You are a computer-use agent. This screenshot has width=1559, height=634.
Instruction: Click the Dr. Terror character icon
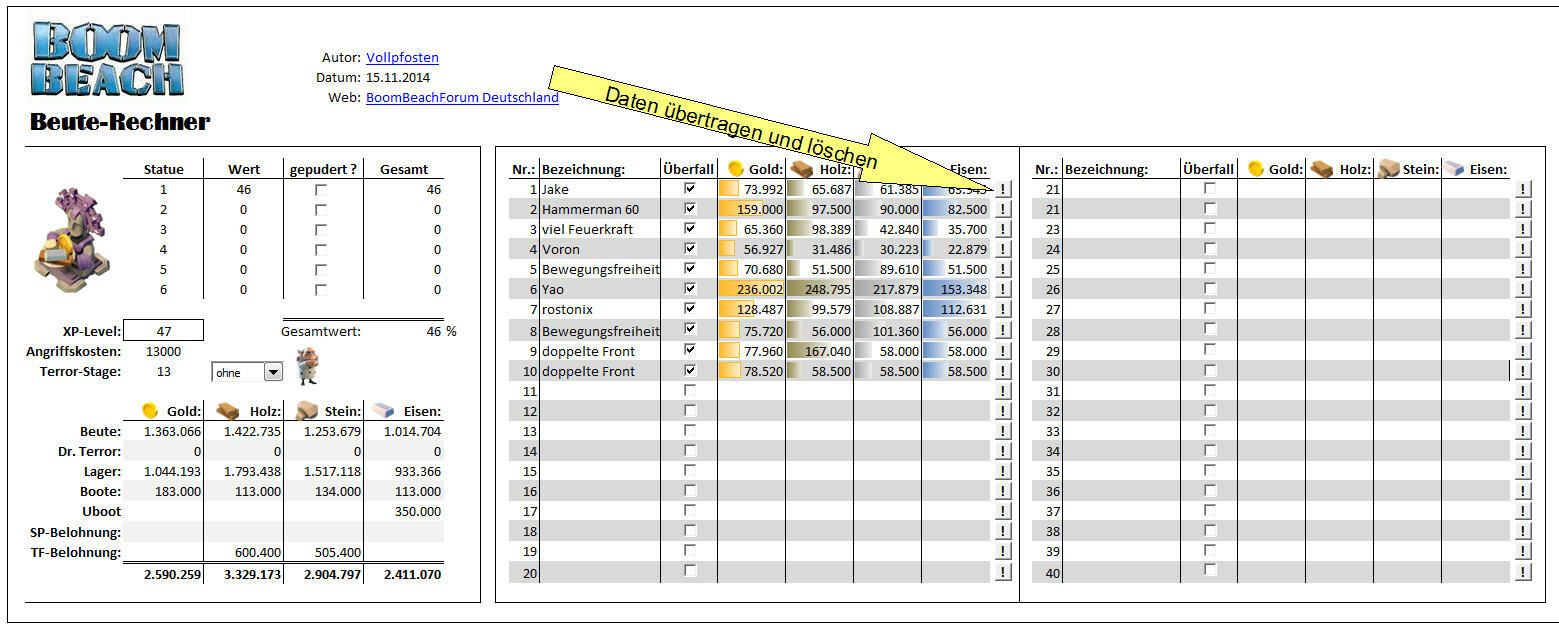[x=309, y=367]
